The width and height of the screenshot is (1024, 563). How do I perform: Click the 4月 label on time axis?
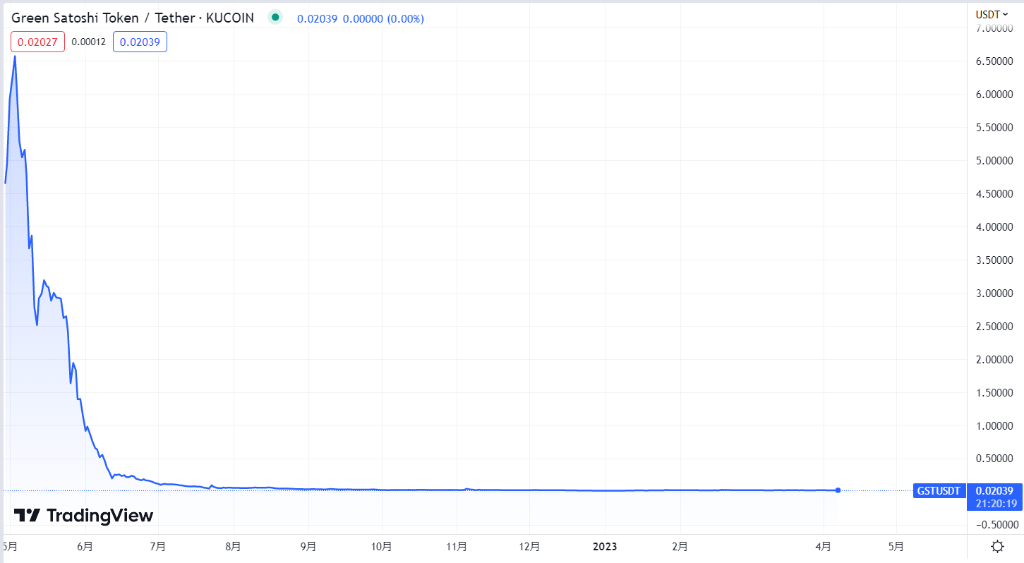pyautogui.click(x=824, y=546)
